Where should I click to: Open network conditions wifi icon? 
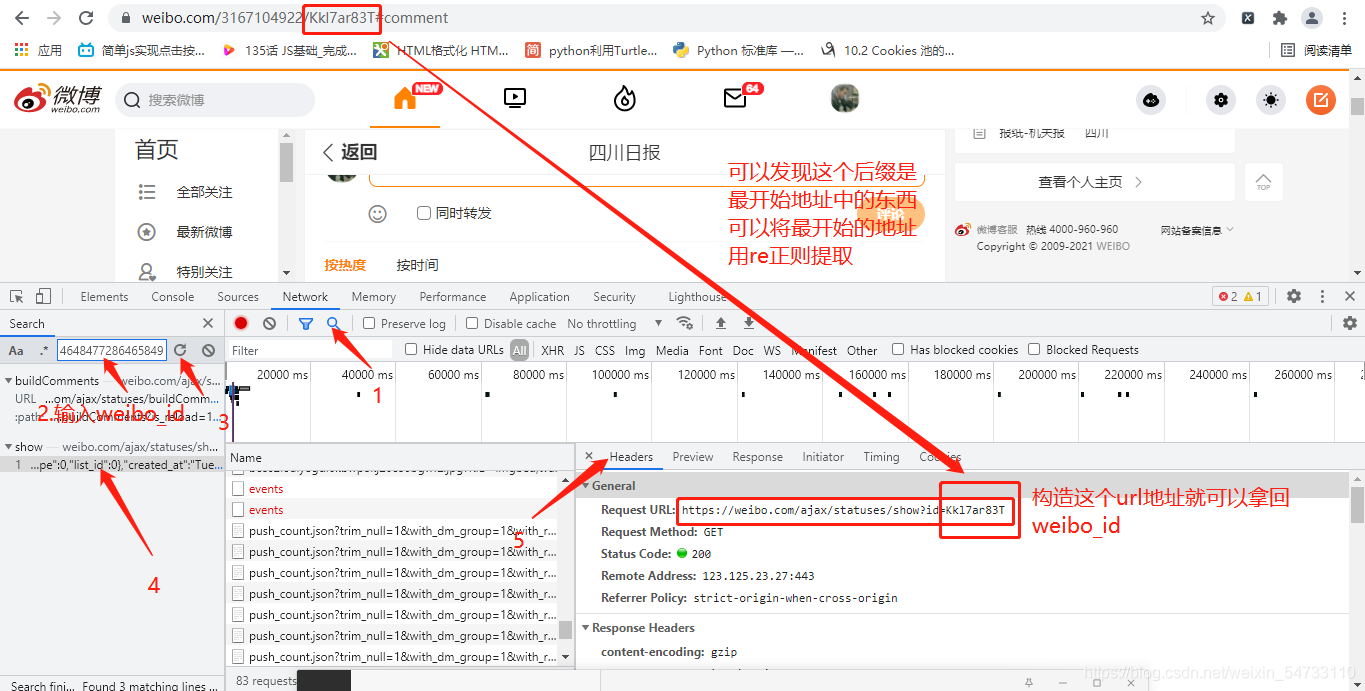point(685,323)
